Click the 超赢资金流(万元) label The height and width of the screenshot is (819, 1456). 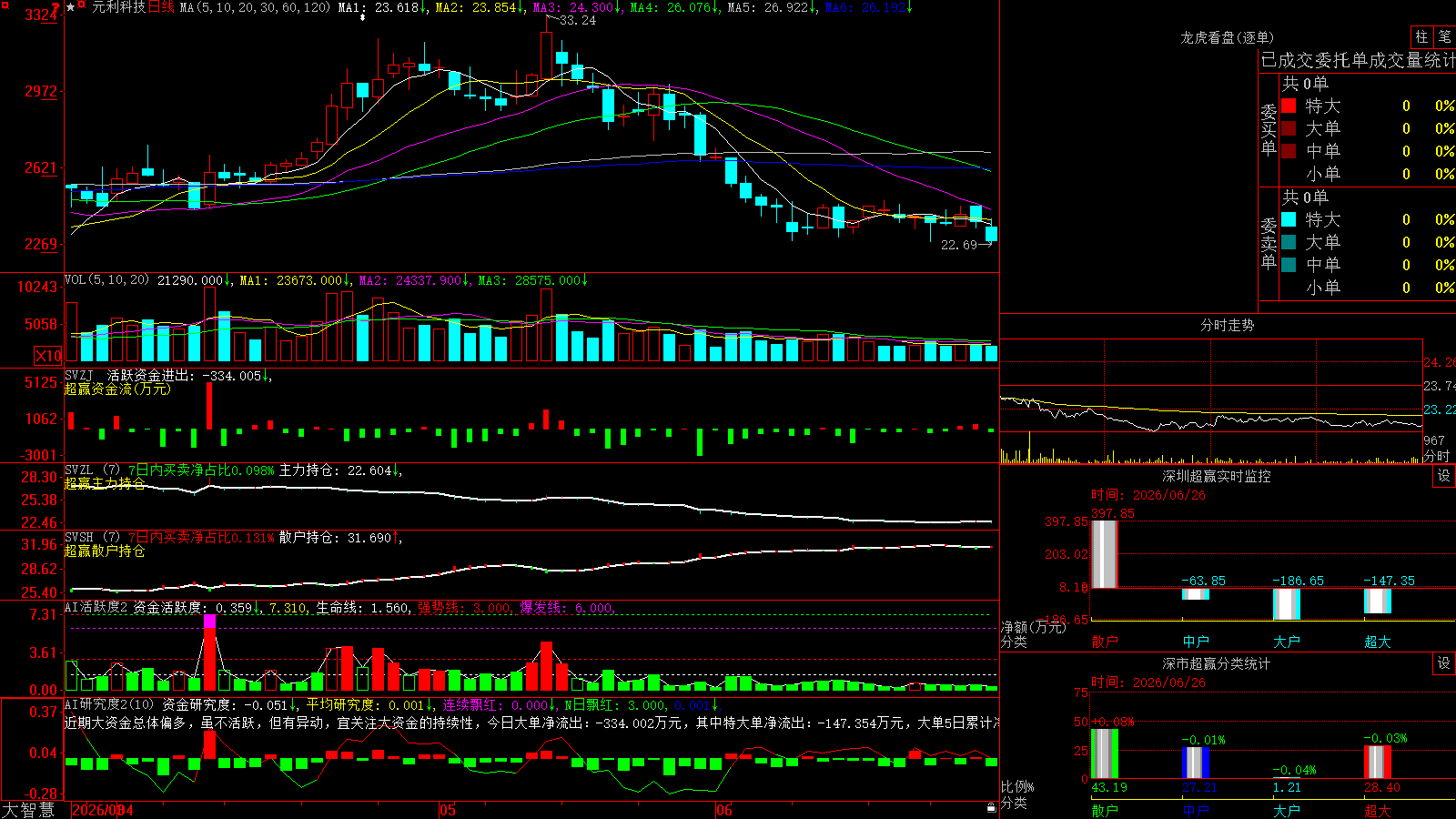(x=117, y=389)
